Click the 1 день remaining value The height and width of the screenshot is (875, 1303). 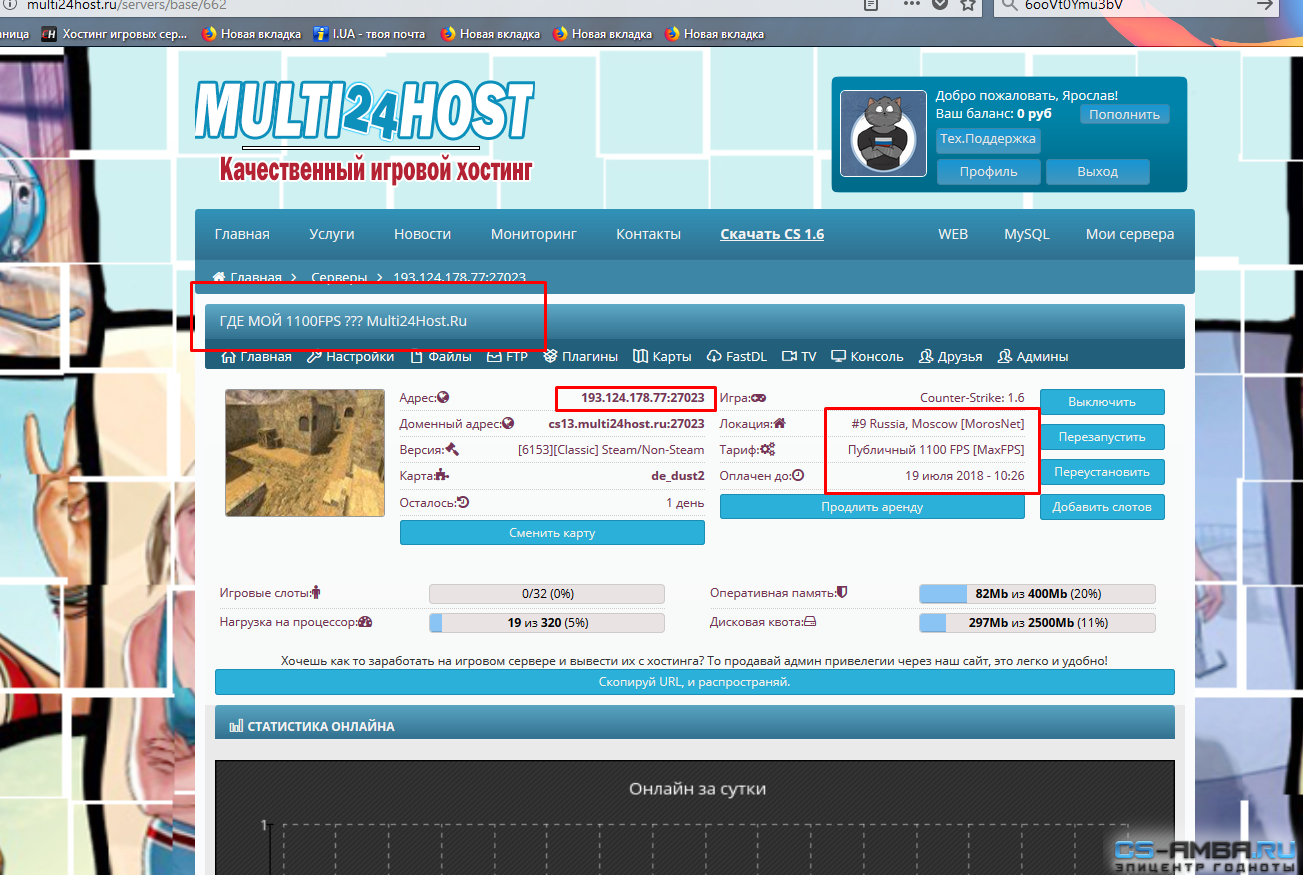pyautogui.click(x=685, y=502)
